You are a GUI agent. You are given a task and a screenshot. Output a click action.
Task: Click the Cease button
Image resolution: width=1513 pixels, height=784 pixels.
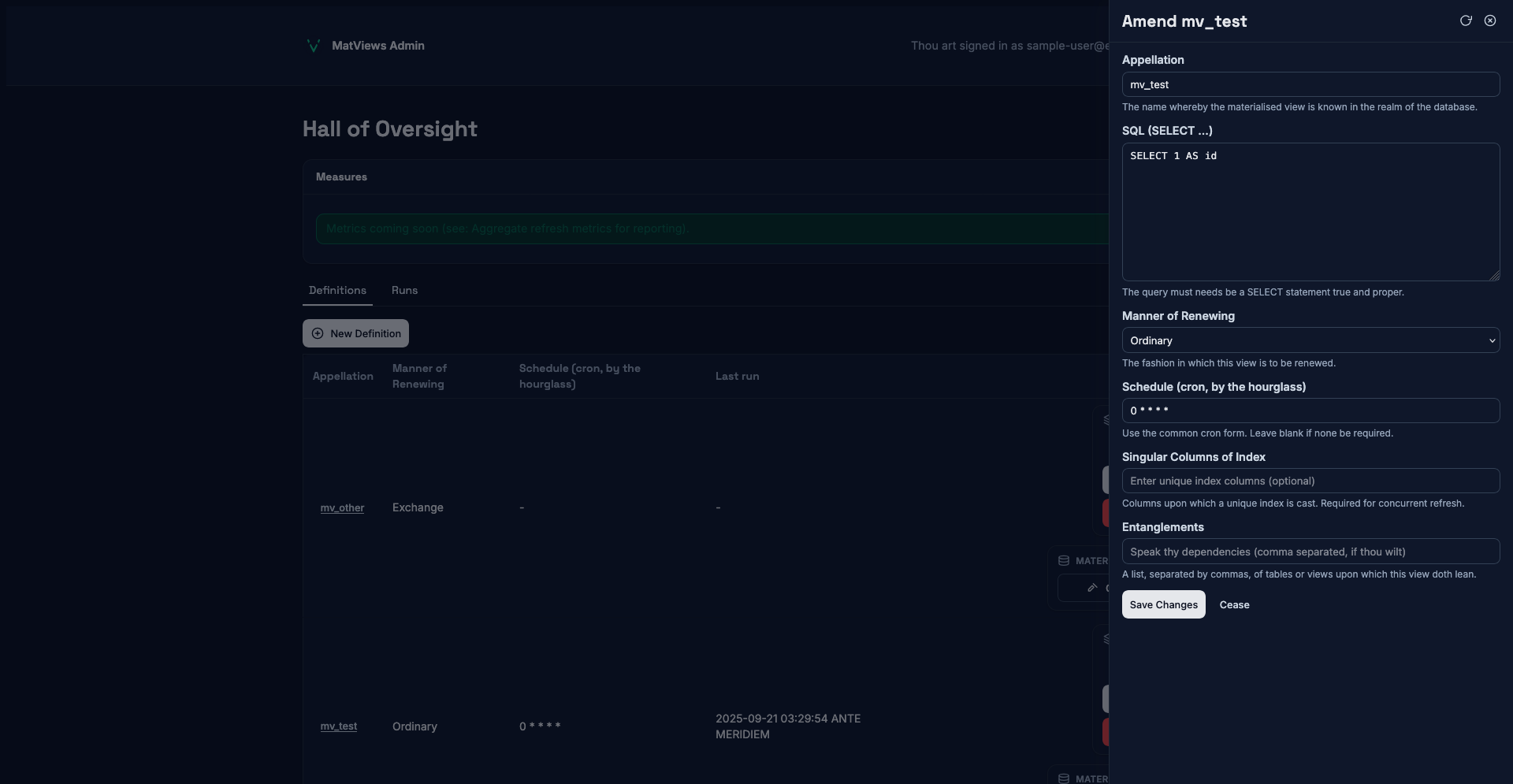click(1234, 604)
